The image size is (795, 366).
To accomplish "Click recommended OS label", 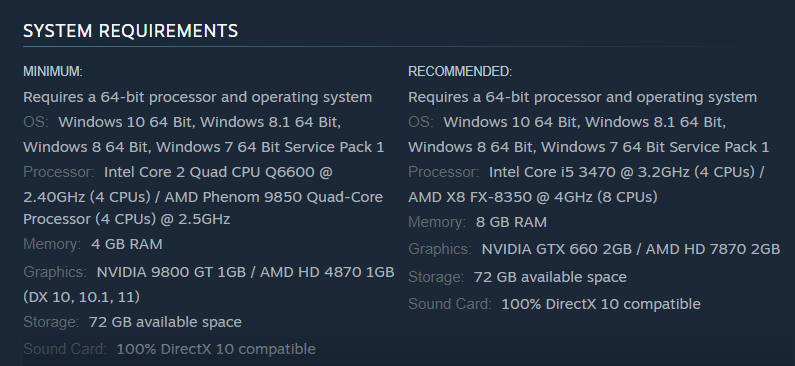I will [x=420, y=122].
